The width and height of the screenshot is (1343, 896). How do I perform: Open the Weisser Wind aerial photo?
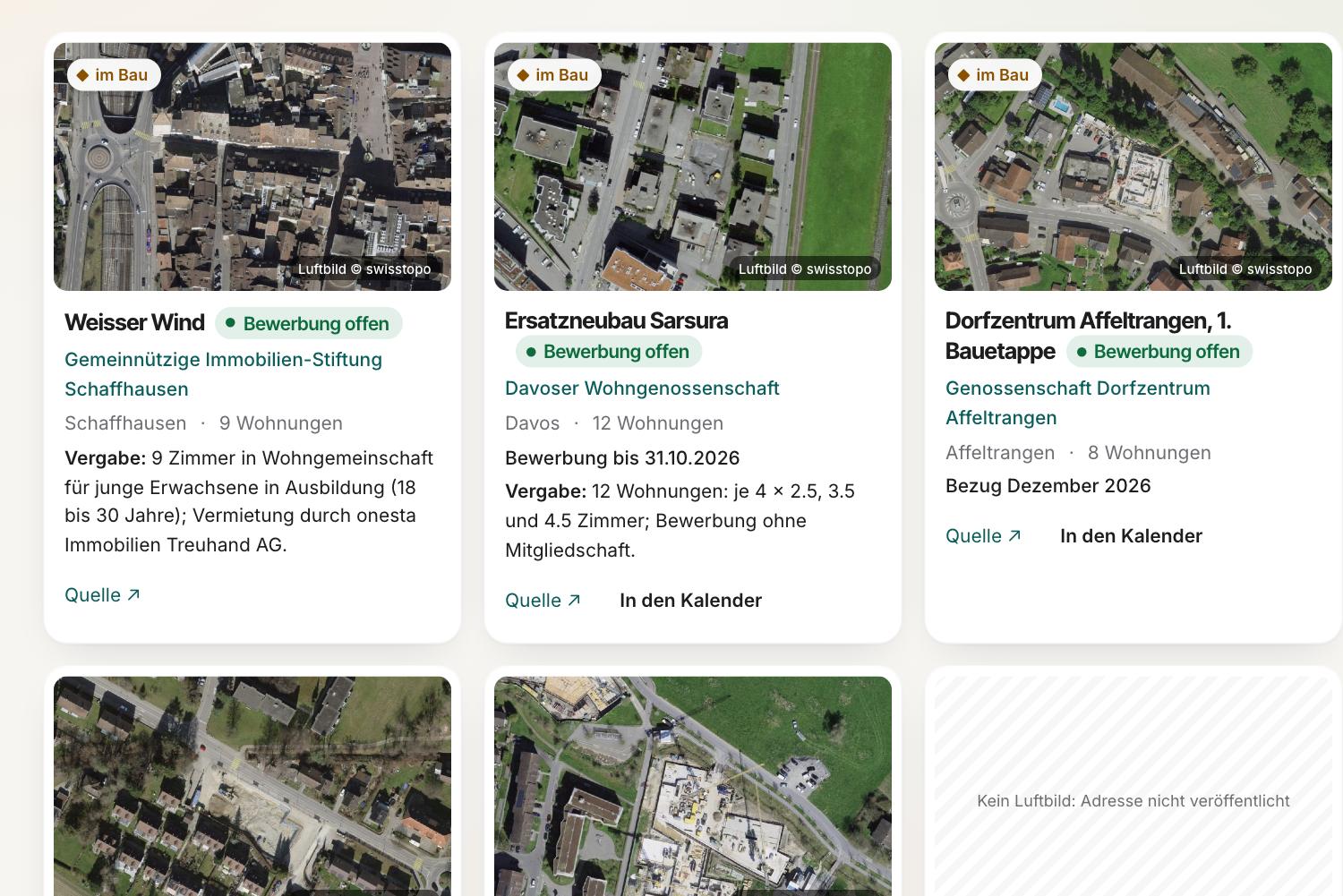pyautogui.click(x=252, y=166)
